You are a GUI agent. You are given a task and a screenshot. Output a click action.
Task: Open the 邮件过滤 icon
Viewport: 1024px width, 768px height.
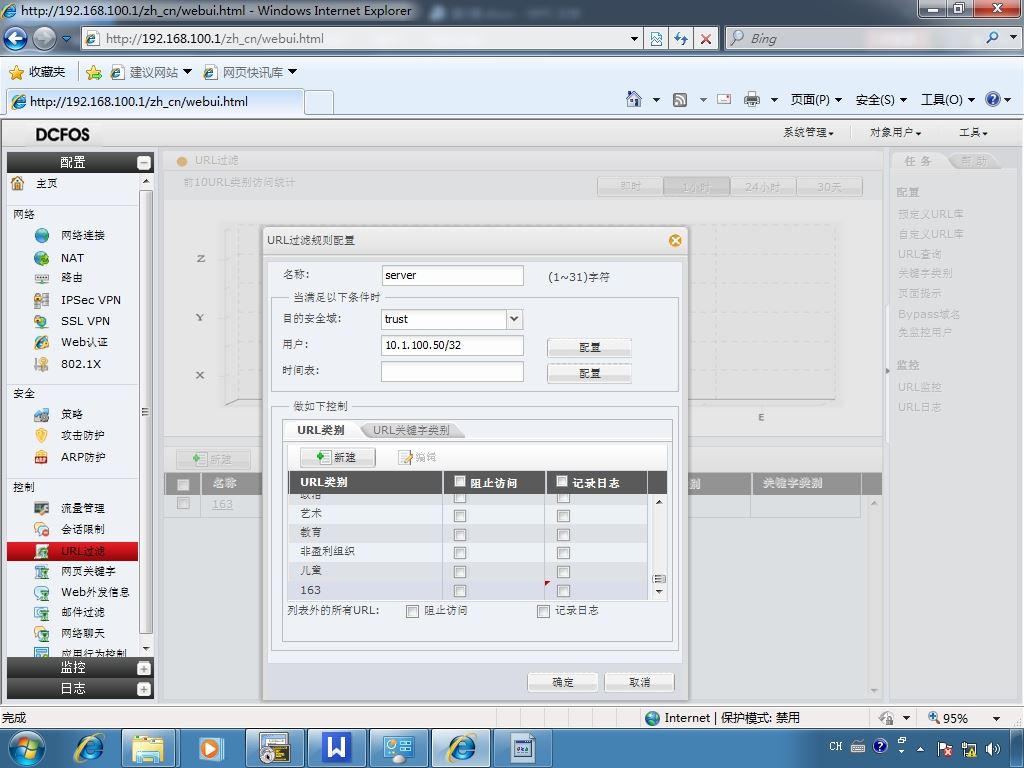(x=42, y=613)
